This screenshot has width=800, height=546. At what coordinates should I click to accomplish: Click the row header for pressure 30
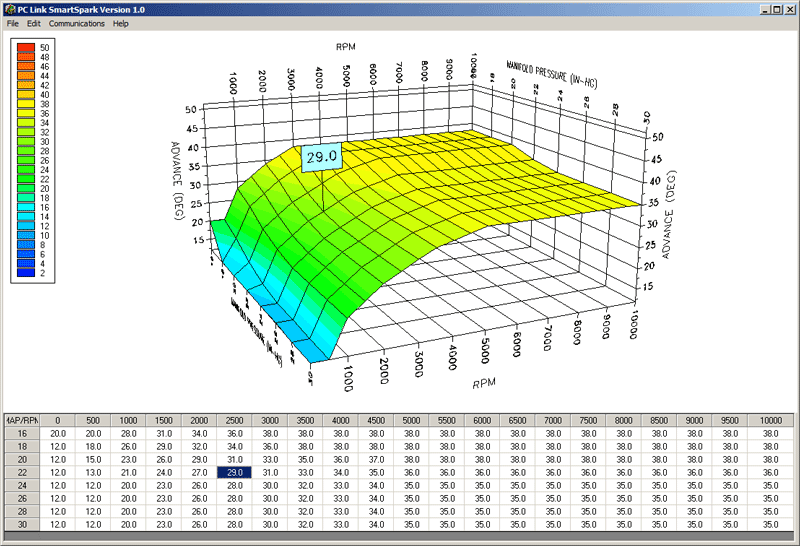(x=21, y=524)
